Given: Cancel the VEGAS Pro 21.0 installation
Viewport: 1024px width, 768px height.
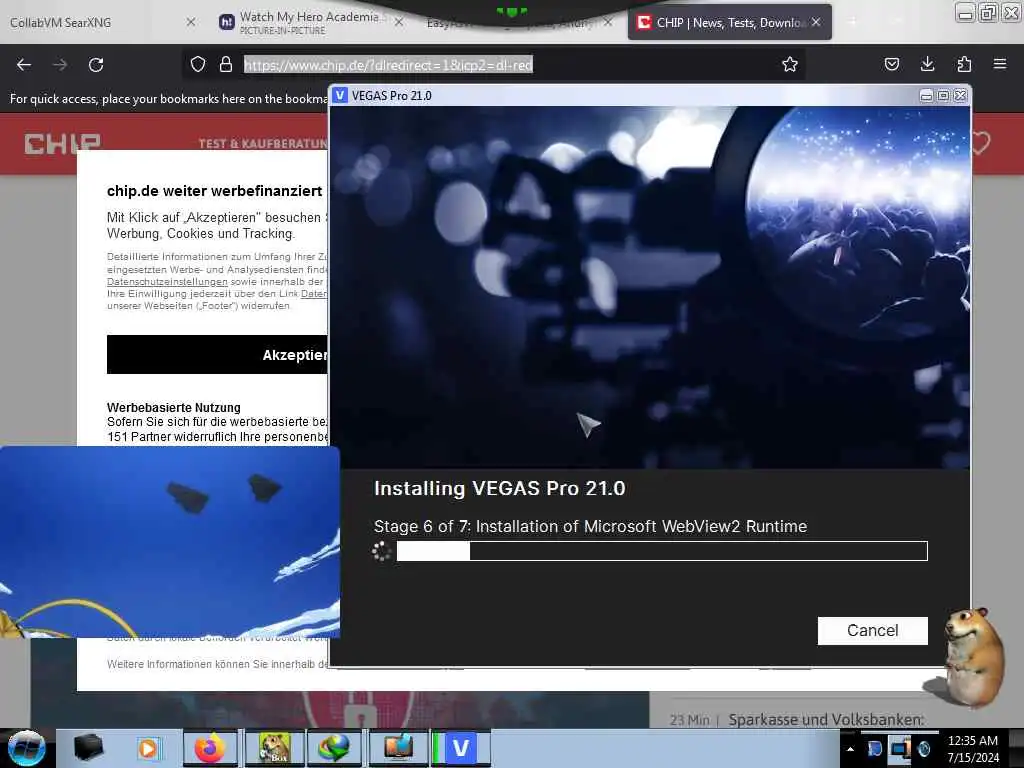Looking at the screenshot, I should [872, 630].
